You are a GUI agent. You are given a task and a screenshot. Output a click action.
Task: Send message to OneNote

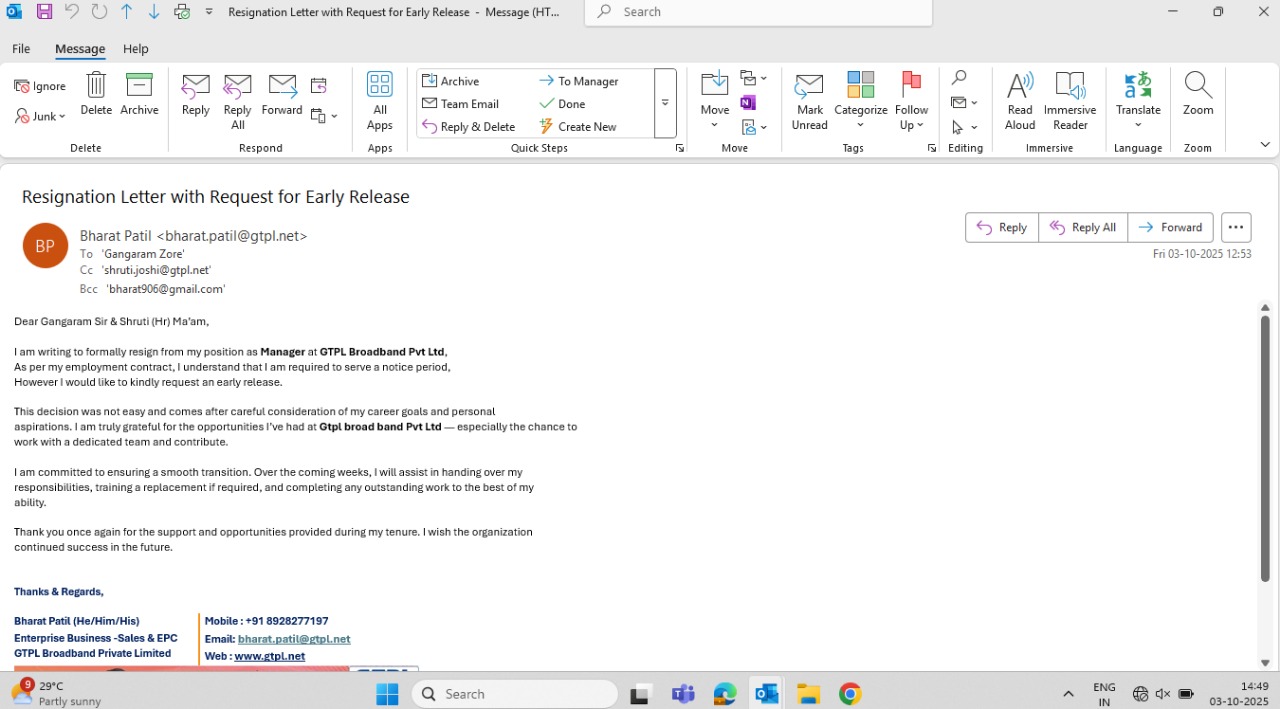point(748,103)
